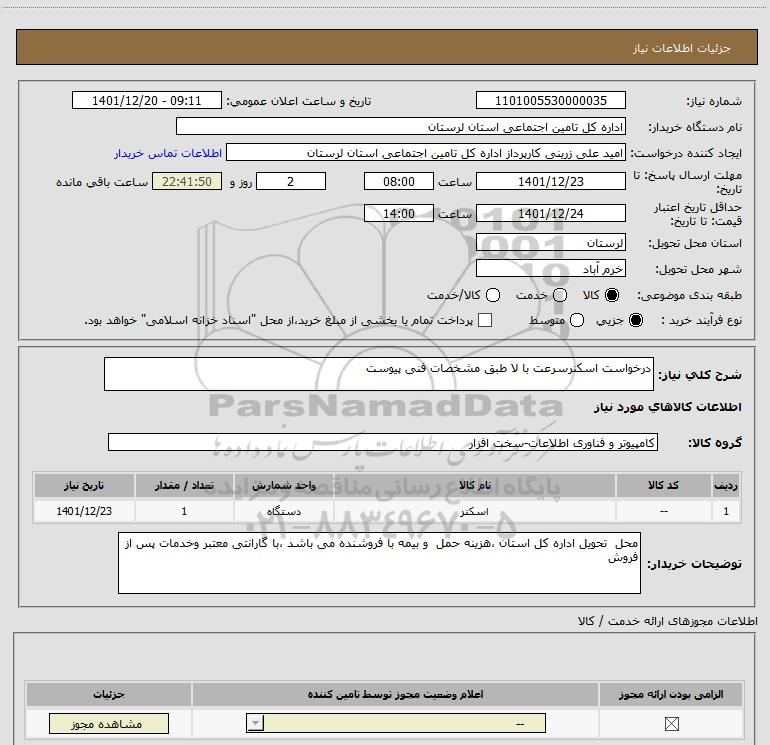Click the تاریخ نیاز column header

coord(84,485)
